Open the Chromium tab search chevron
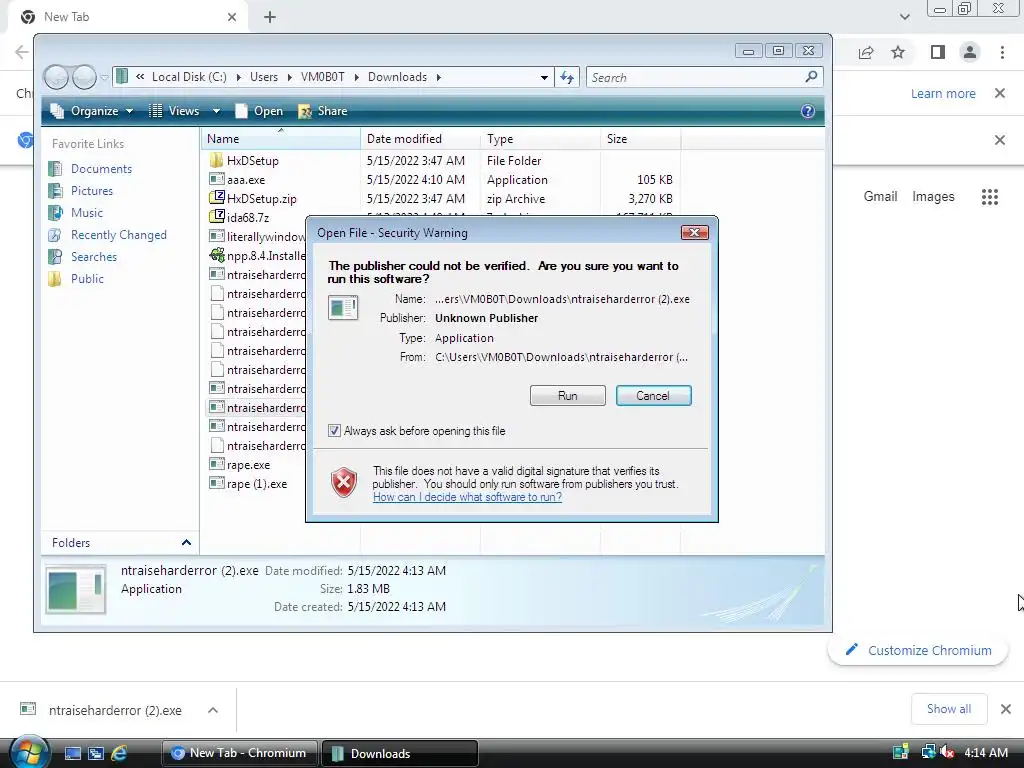This screenshot has width=1024, height=768. (x=904, y=17)
